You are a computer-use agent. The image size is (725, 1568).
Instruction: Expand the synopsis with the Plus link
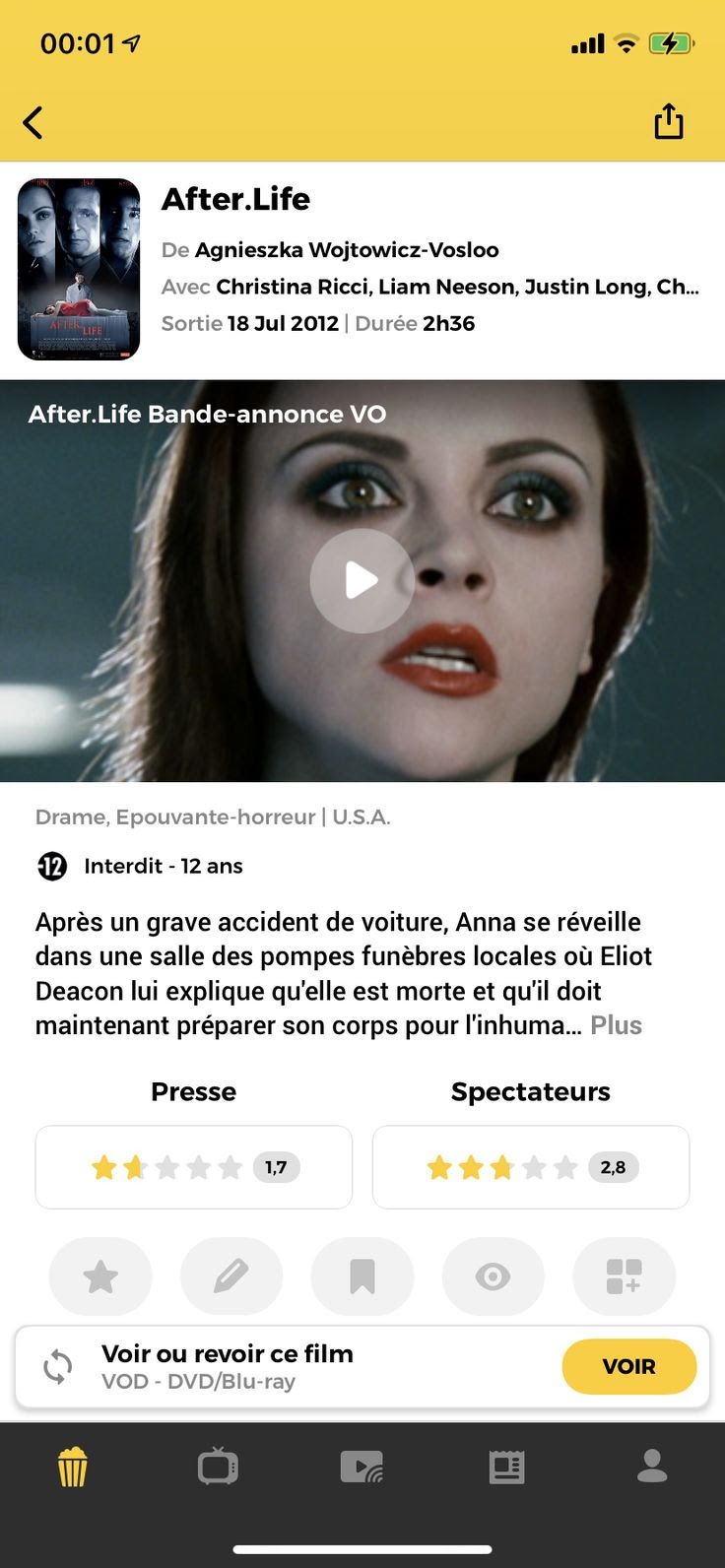(617, 1025)
